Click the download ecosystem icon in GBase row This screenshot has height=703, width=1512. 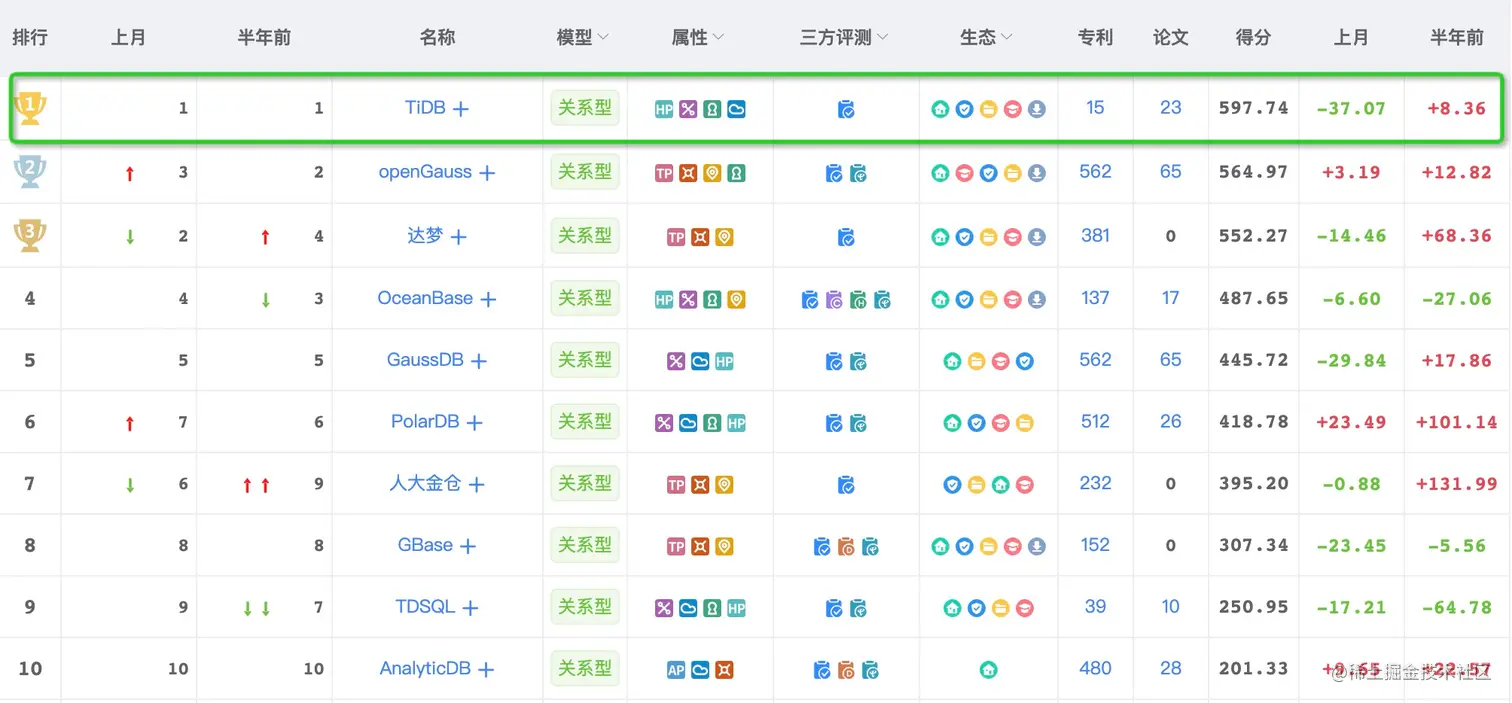tap(1037, 546)
